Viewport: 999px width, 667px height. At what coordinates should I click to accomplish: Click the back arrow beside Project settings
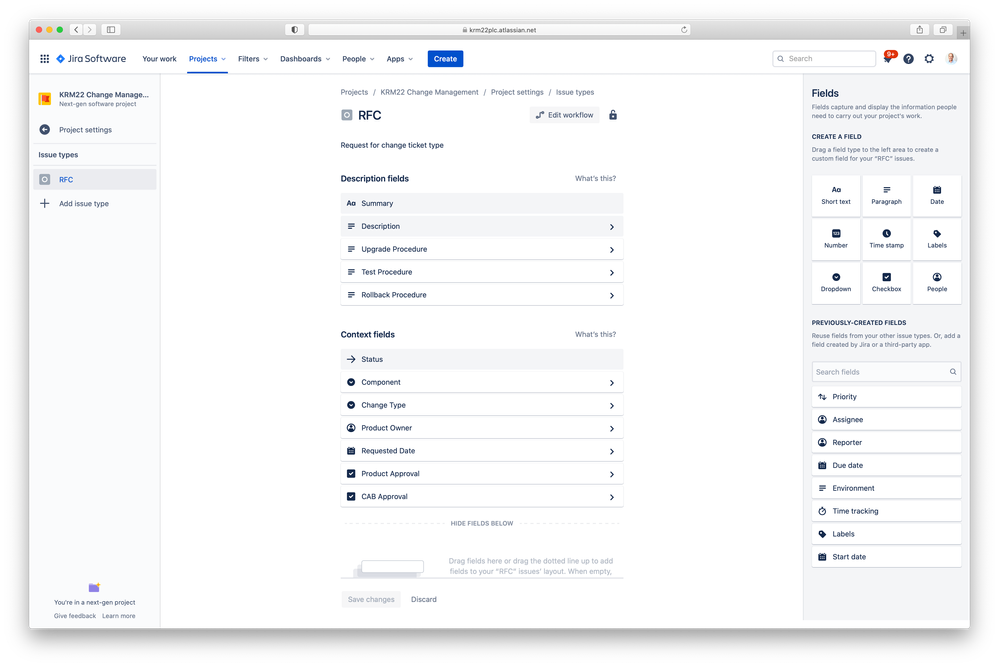45,129
